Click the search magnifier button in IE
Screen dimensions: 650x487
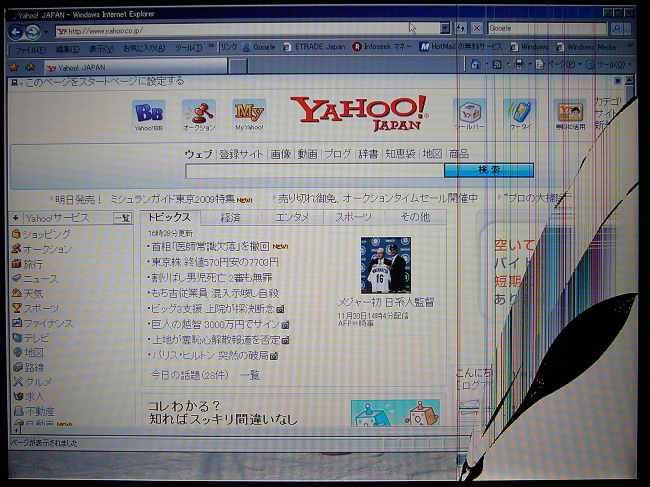618,28
